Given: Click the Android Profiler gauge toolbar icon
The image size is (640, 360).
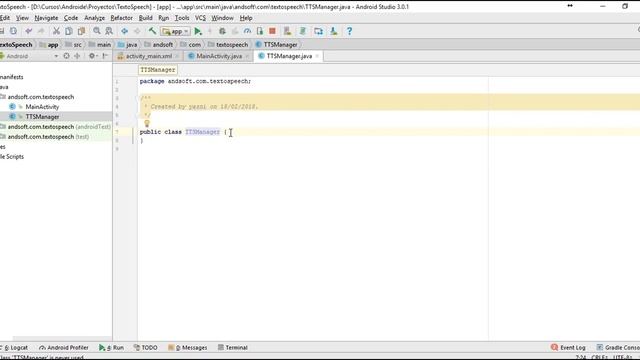Looking at the screenshot, I should [x=247, y=31].
